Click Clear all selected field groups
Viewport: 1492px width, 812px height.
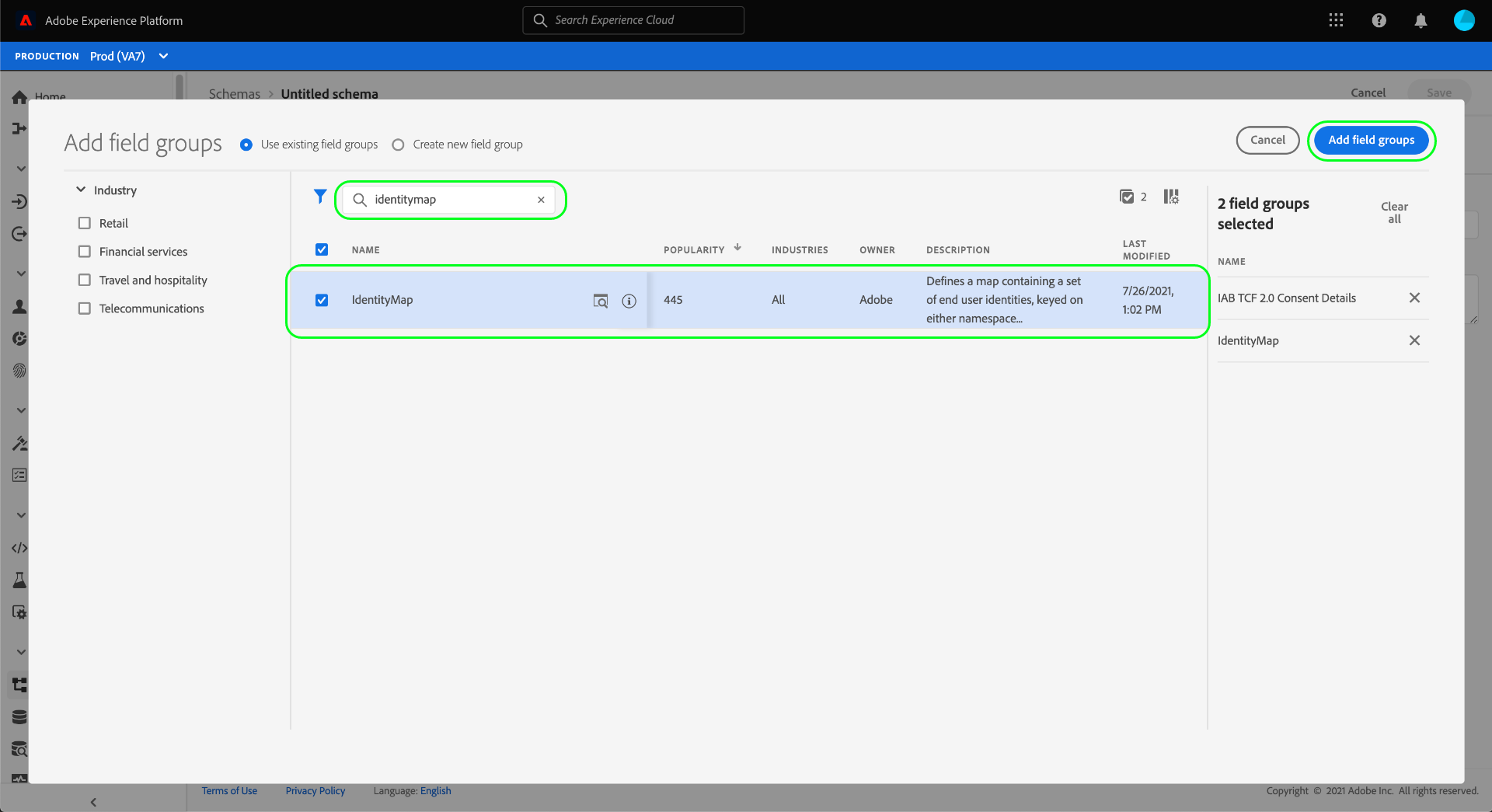[x=1394, y=213]
